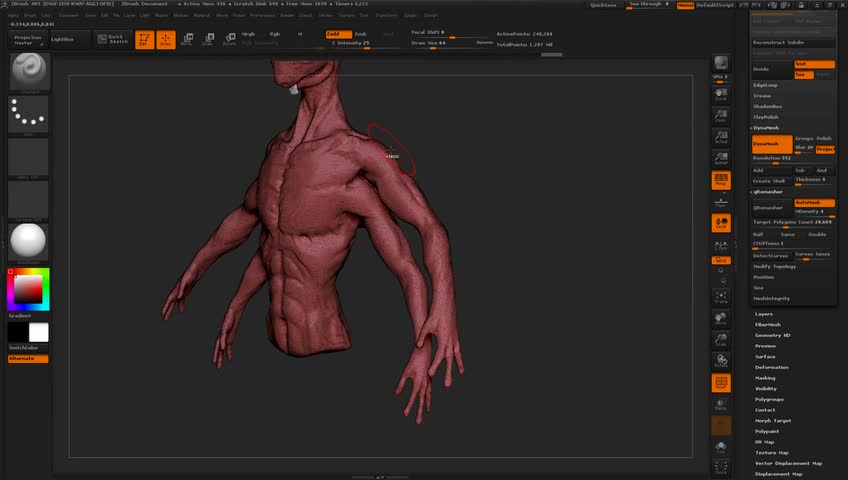Click the Frame mesh icon

pos(721,297)
